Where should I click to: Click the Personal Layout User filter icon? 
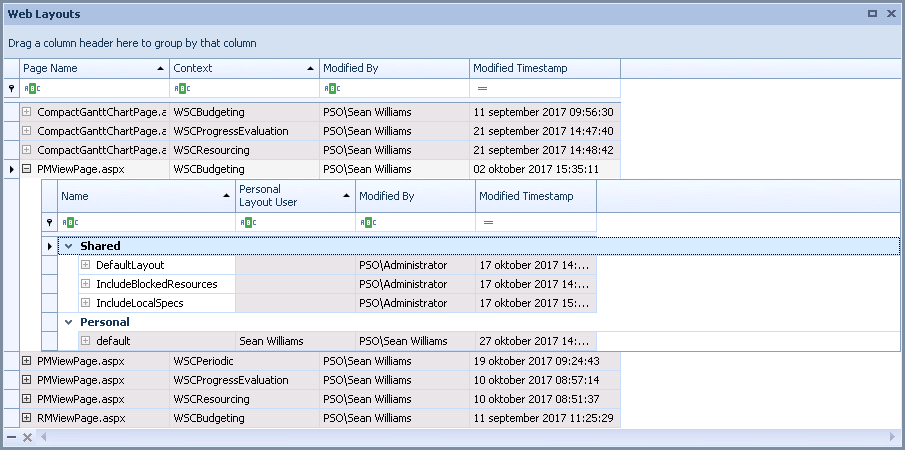click(x=245, y=222)
